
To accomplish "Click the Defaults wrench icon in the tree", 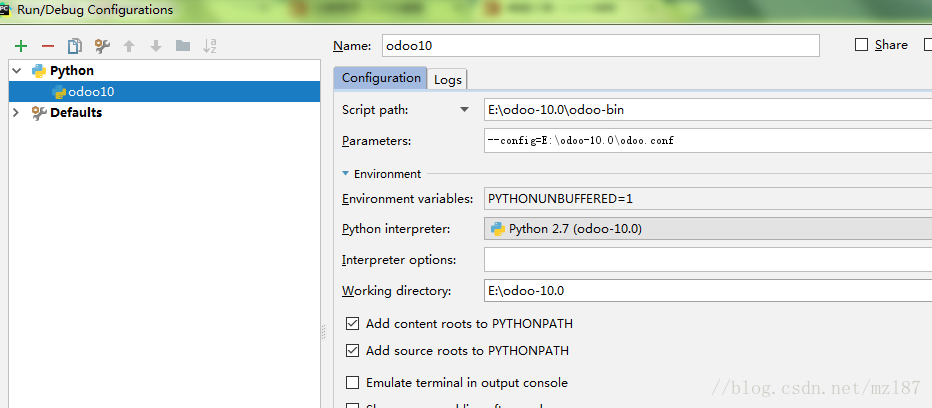I will point(39,112).
